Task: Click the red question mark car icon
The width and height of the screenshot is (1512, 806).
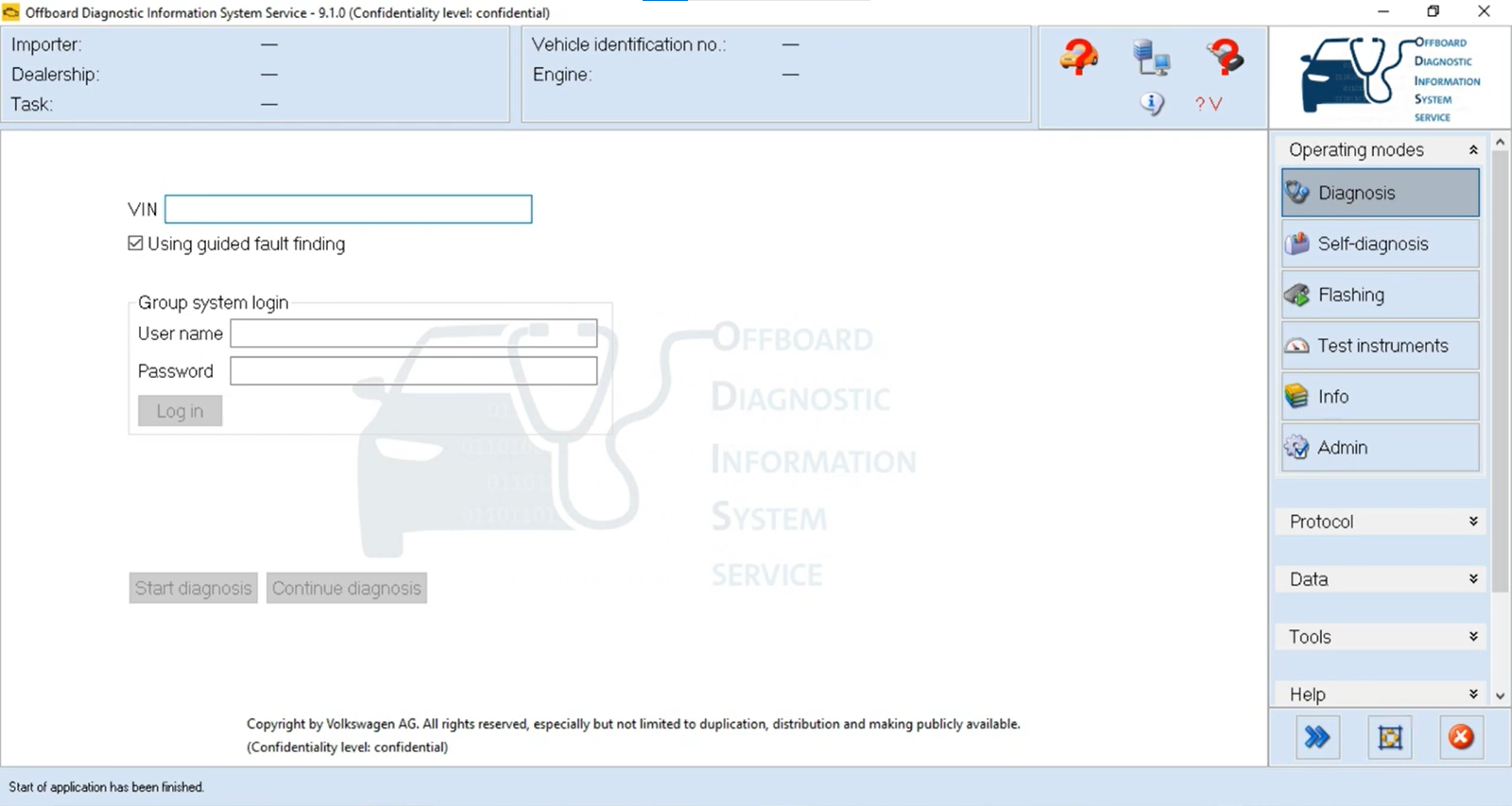Action: coord(1078,58)
